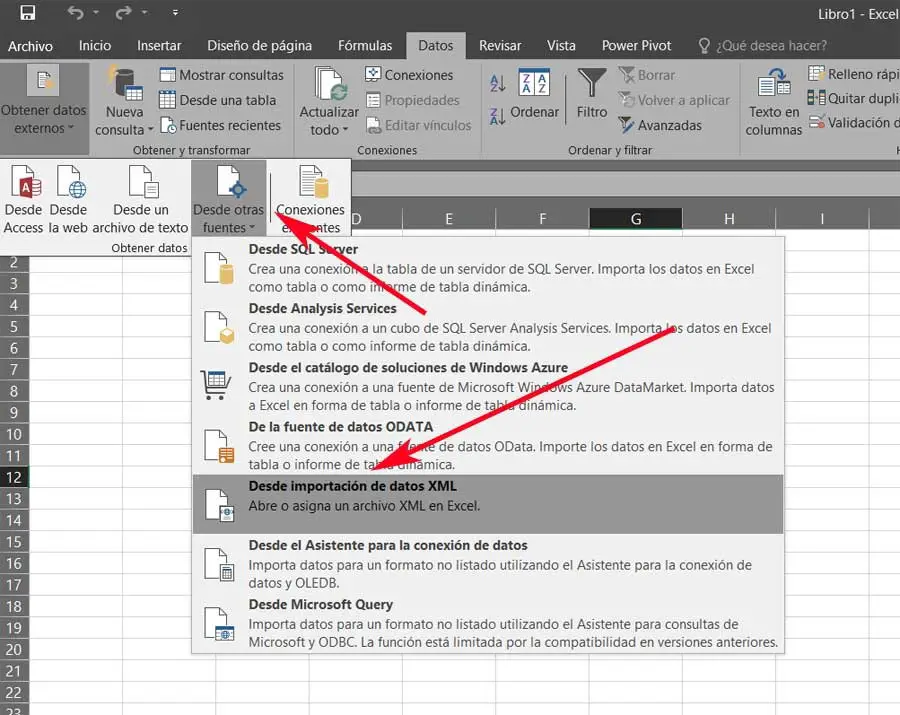Choose Desde Analysis Services
Image resolution: width=900 pixels, height=715 pixels.
click(488, 327)
